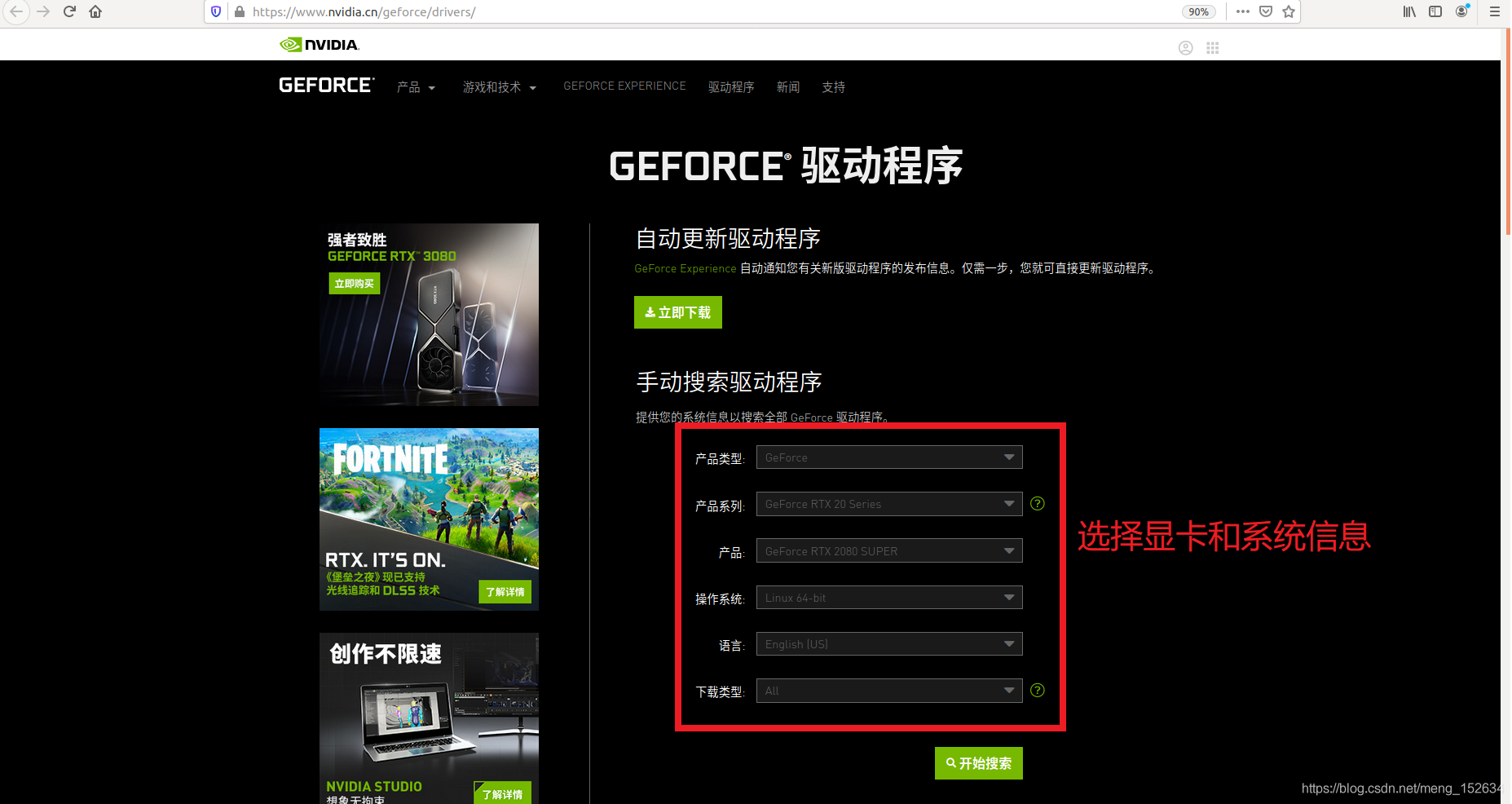Open the 下载类型 All dropdown

[x=889, y=691]
